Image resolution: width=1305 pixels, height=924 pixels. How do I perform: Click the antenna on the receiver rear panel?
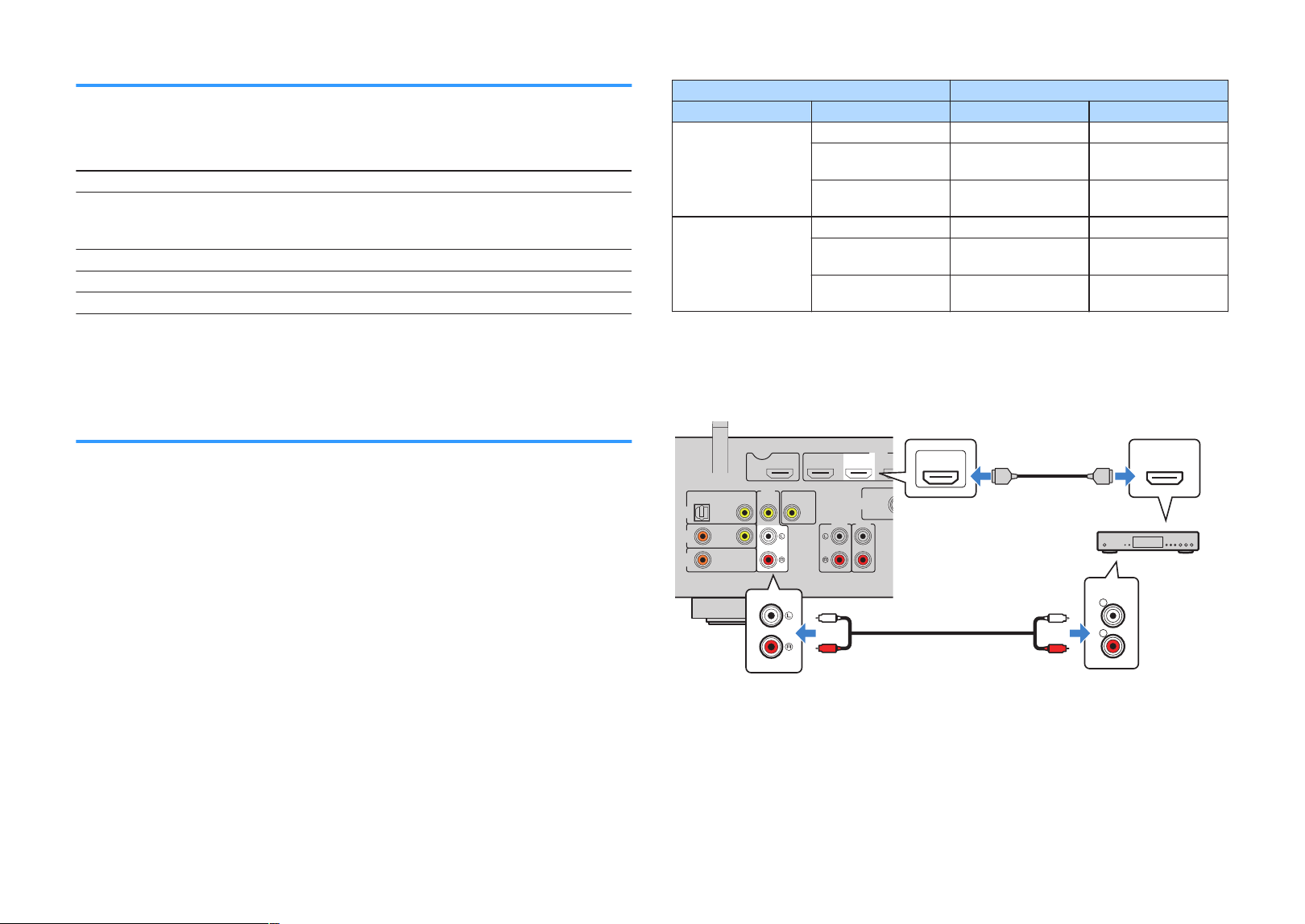(719, 447)
